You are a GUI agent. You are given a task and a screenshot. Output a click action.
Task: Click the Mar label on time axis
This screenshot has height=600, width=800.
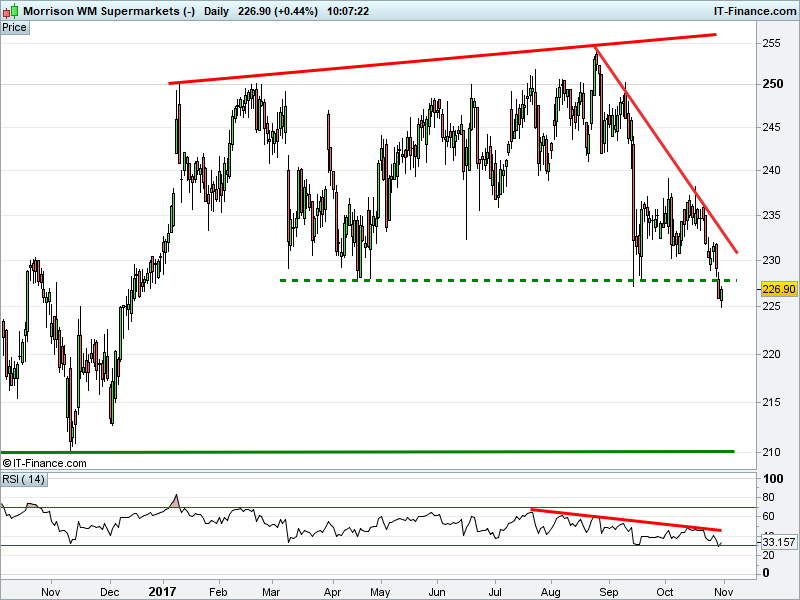pos(271,592)
